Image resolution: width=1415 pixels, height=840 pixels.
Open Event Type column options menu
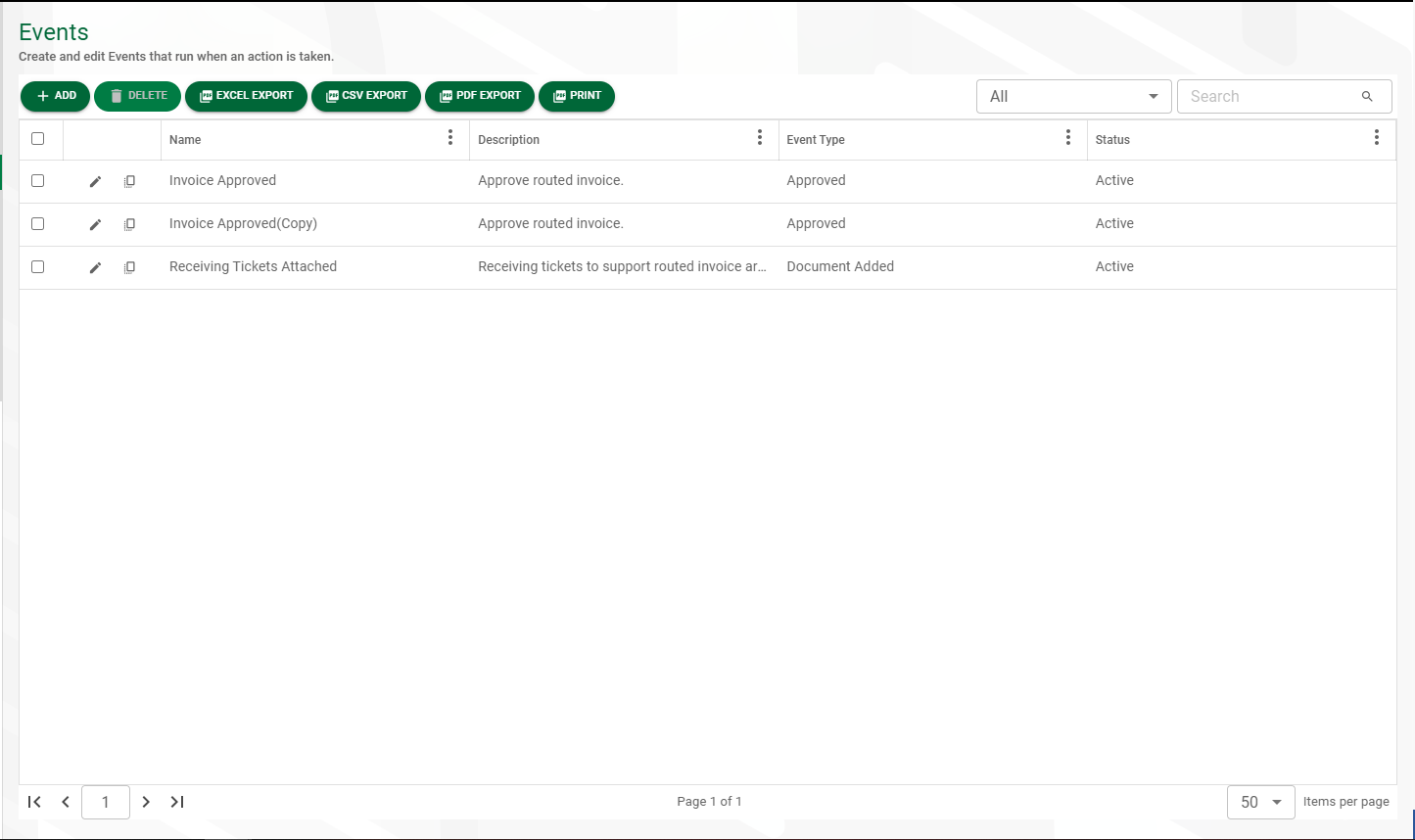(1068, 138)
